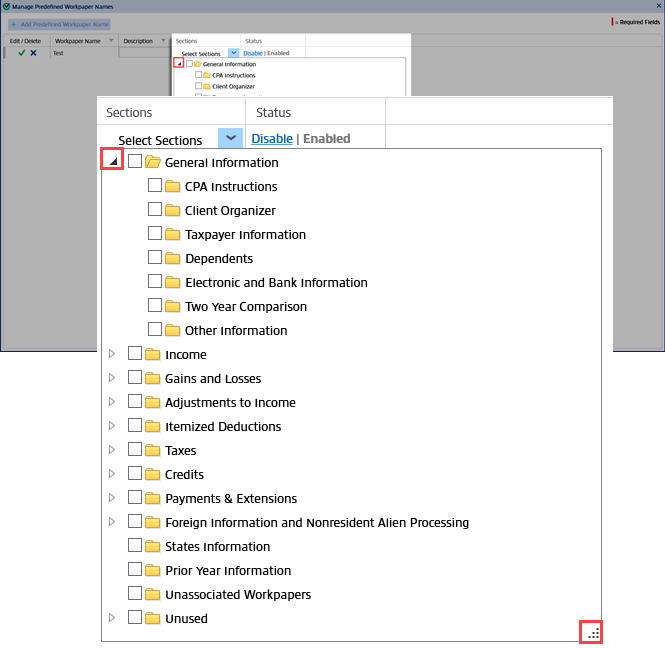Click the Disable link in the enlarged panel
This screenshot has width=665, height=648.
[x=271, y=139]
